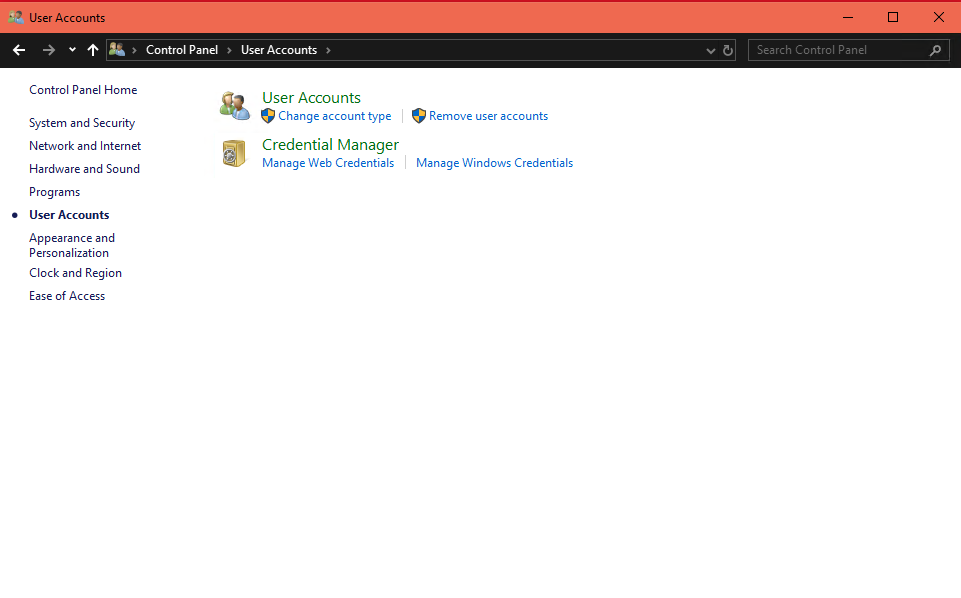The height and width of the screenshot is (598, 961).
Task: Open the address bar history dropdown
Action: (710, 50)
